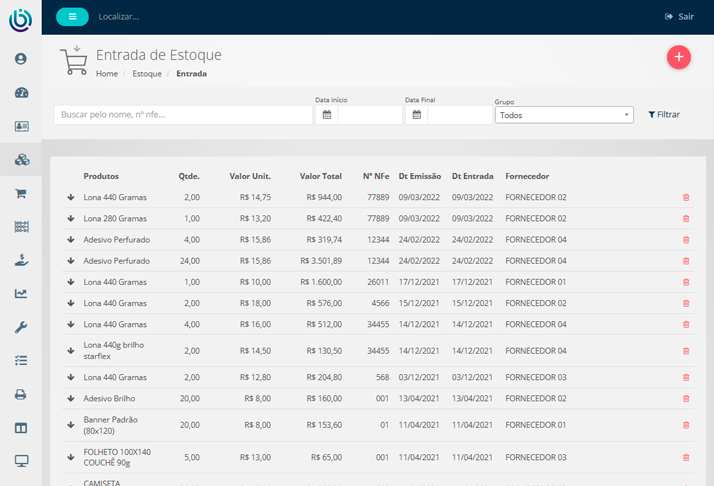Click Estoque in the breadcrumb
The width and height of the screenshot is (714, 486).
click(x=147, y=74)
